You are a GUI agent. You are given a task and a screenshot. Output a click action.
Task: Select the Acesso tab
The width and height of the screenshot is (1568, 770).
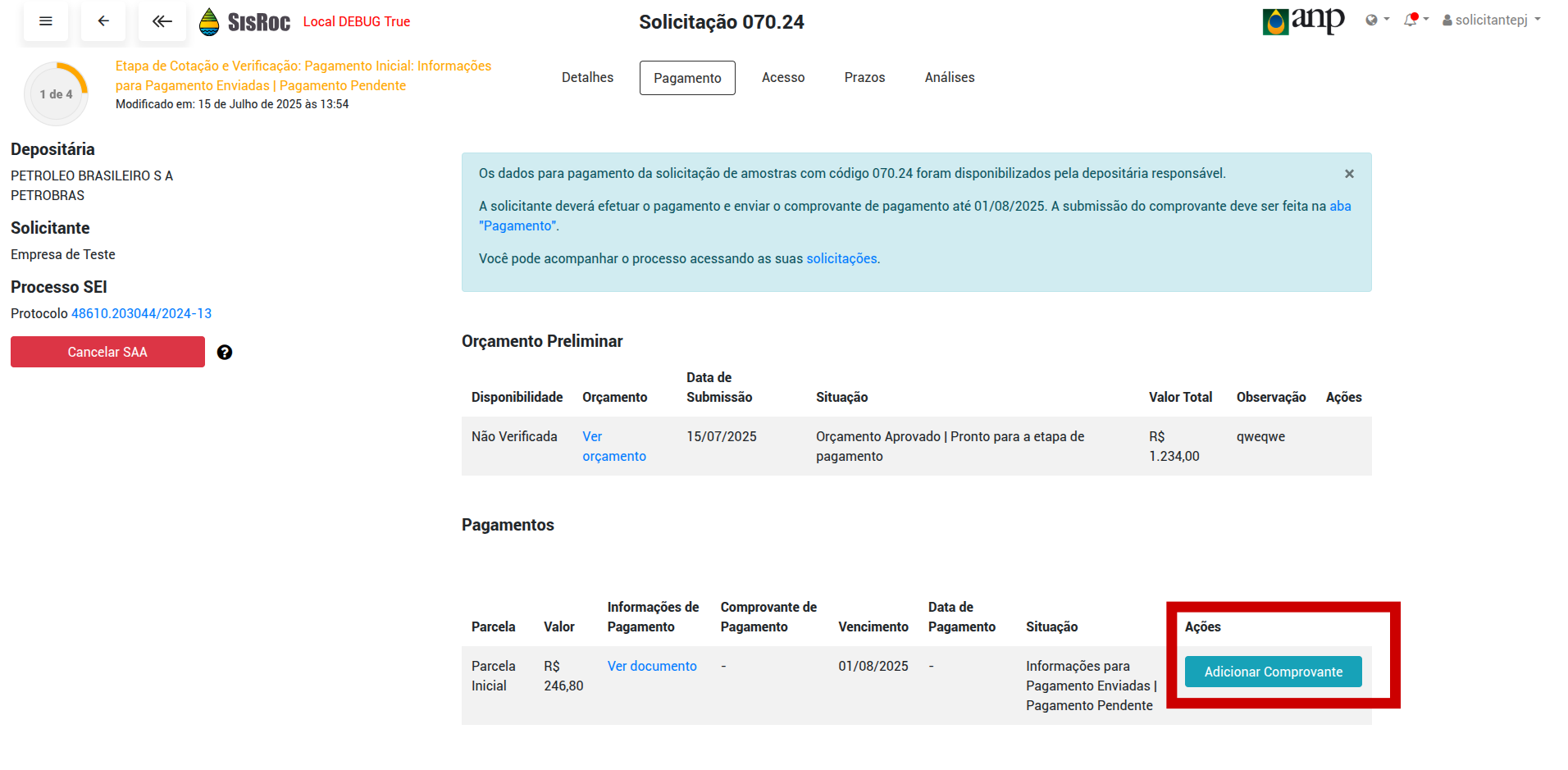coord(783,77)
